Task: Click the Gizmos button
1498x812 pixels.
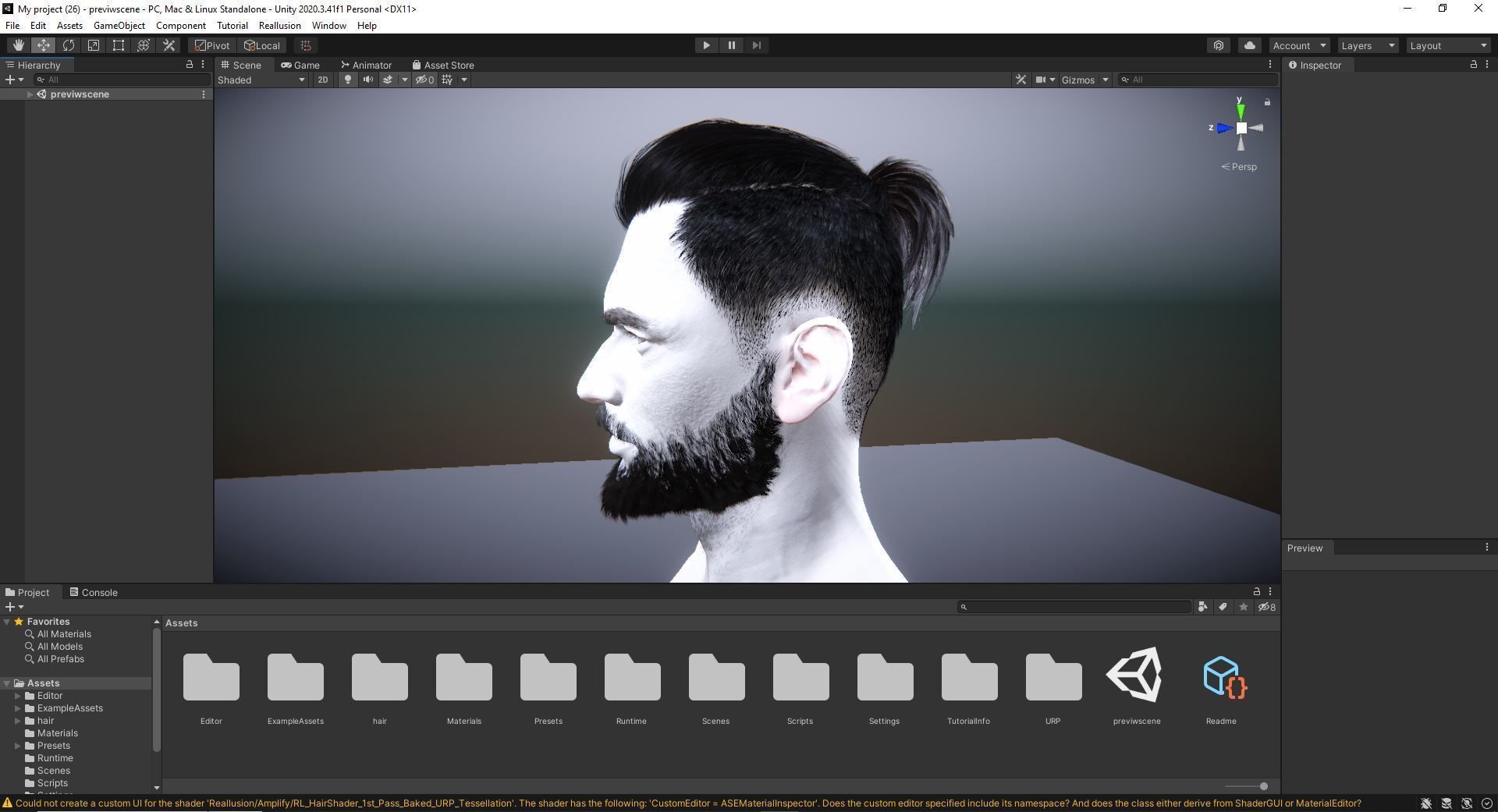Action: coord(1077,80)
